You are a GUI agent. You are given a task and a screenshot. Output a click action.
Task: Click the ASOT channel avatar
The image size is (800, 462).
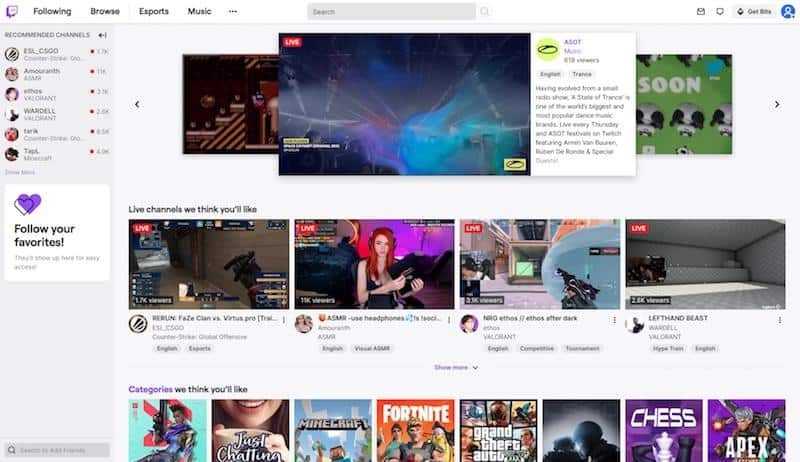tap(547, 50)
